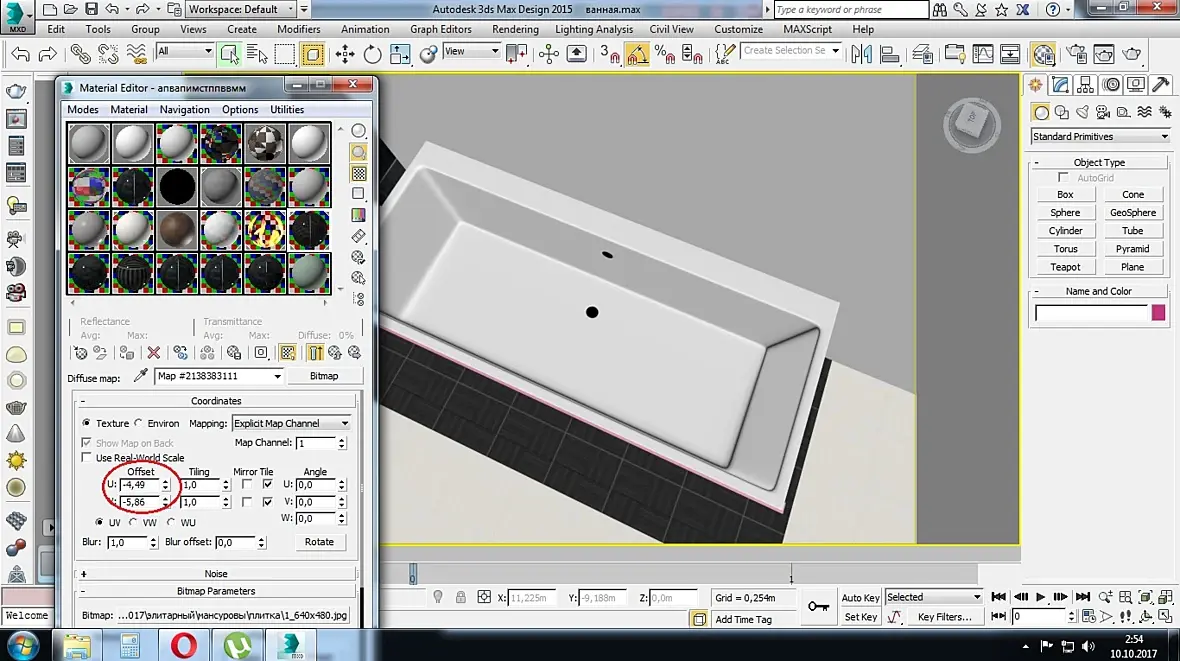Click the magenta object color swatch
The image size is (1180, 661).
(x=1158, y=313)
